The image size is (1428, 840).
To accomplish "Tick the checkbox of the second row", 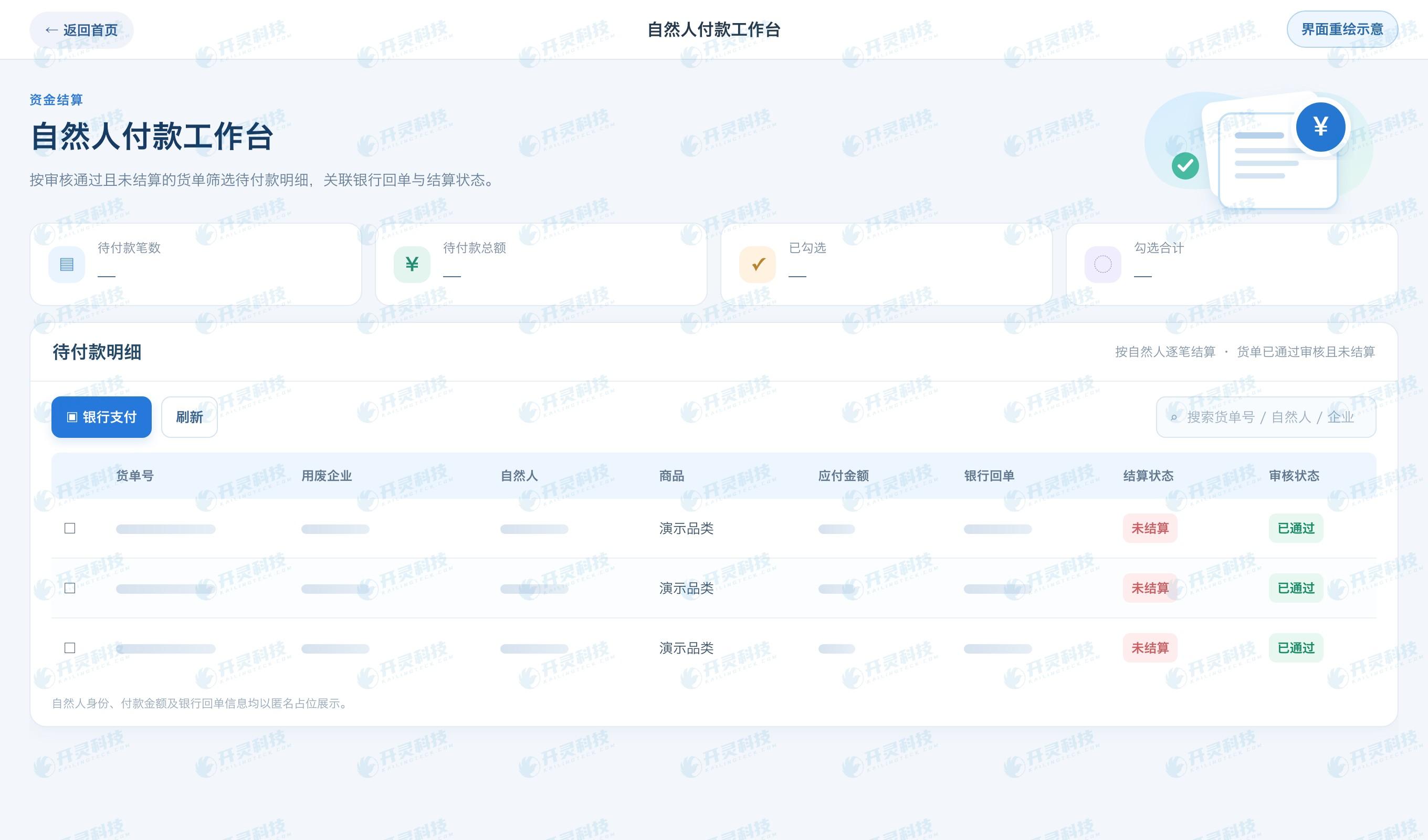I will (x=70, y=589).
